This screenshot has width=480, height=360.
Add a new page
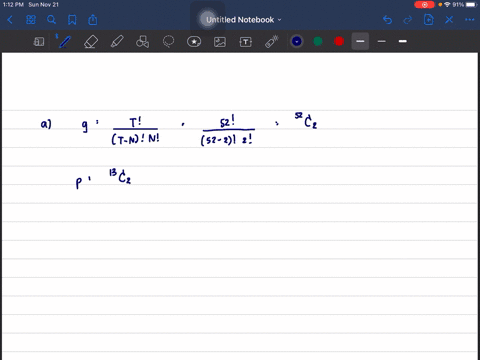428,20
